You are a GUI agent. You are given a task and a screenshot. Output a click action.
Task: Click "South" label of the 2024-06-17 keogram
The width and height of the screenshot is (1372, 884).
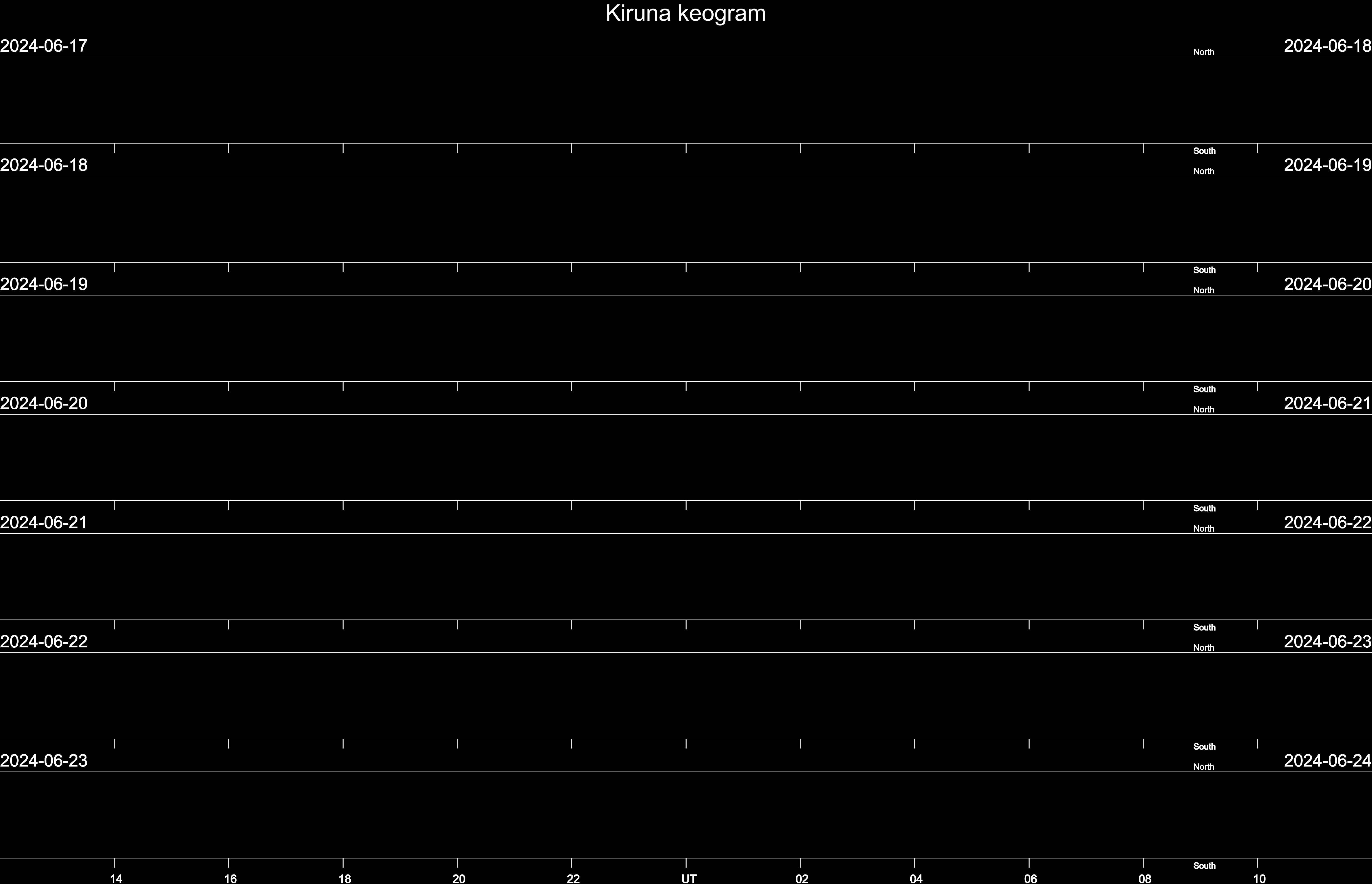1205,151
